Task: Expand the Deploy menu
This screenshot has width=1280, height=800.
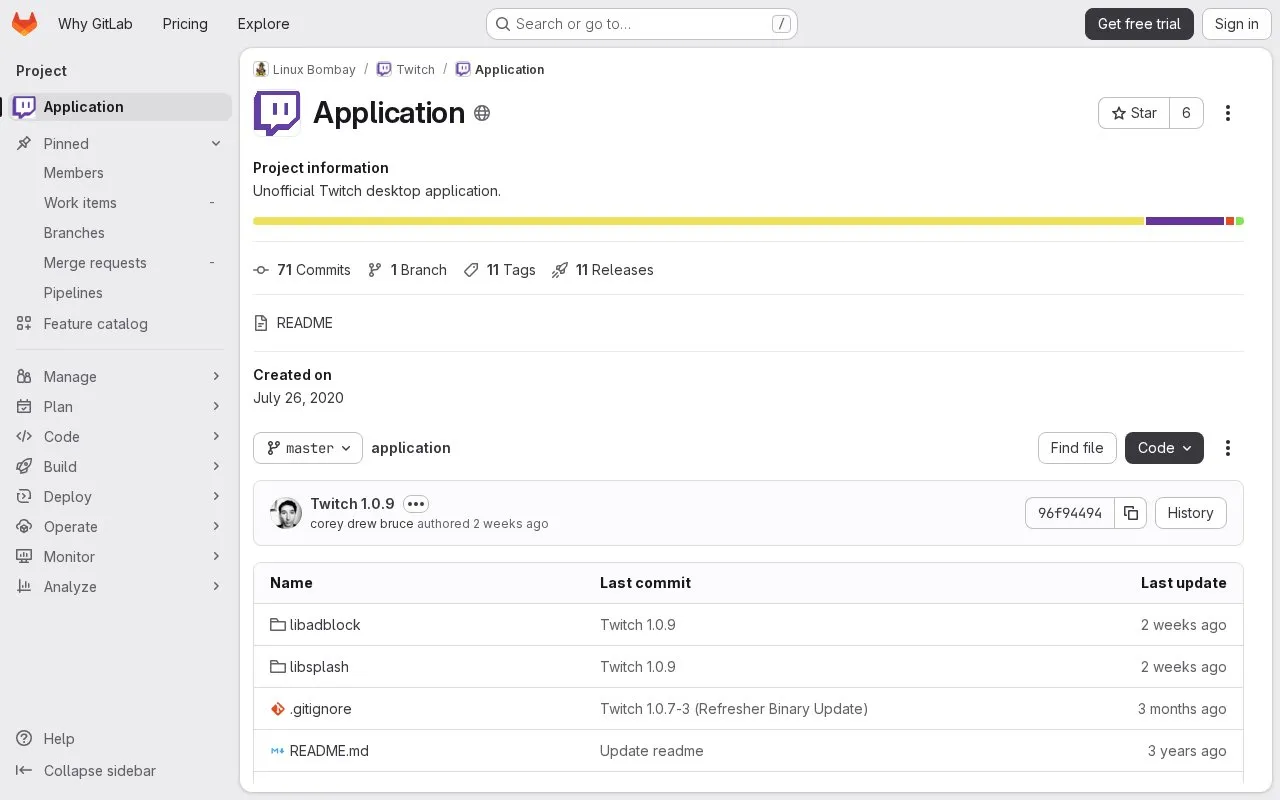Action: click(120, 497)
